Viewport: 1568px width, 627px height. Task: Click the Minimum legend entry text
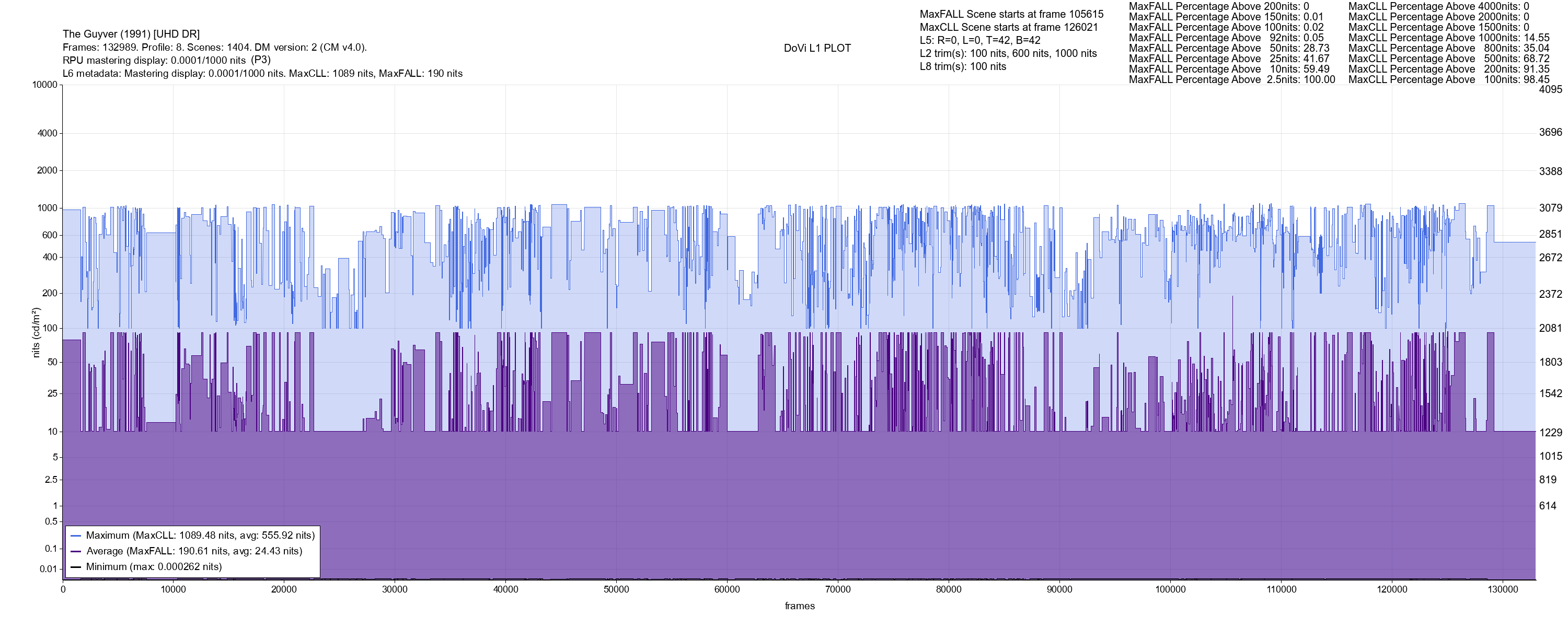154,567
